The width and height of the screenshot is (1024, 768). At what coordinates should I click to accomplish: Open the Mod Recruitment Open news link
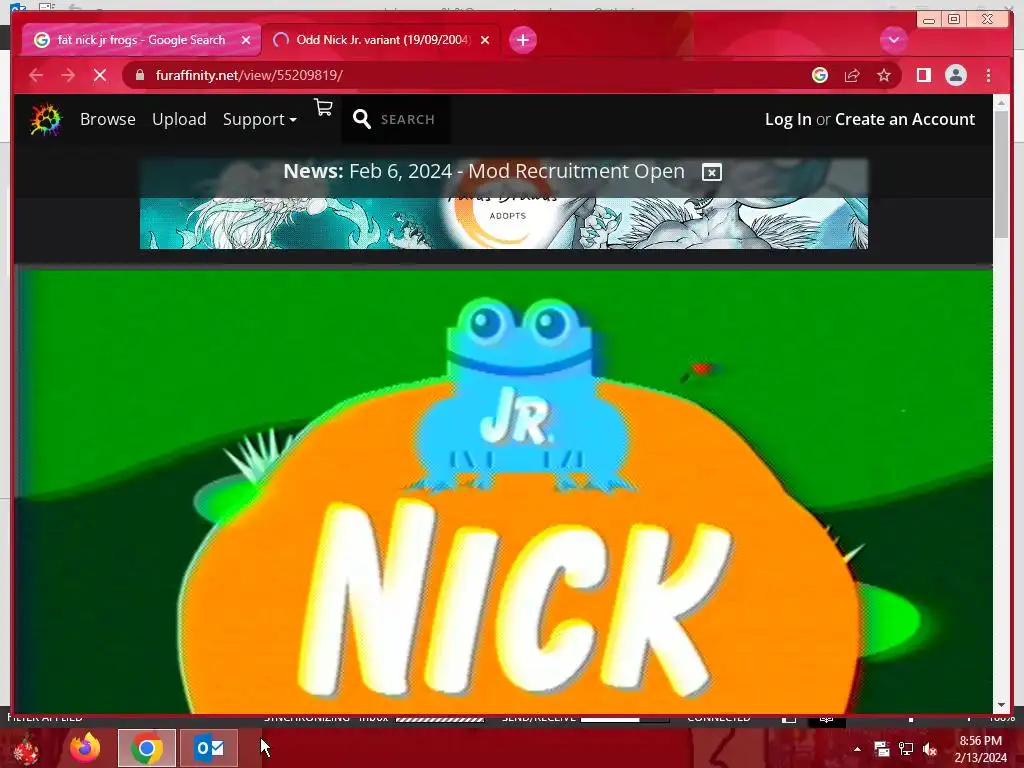coord(484,171)
